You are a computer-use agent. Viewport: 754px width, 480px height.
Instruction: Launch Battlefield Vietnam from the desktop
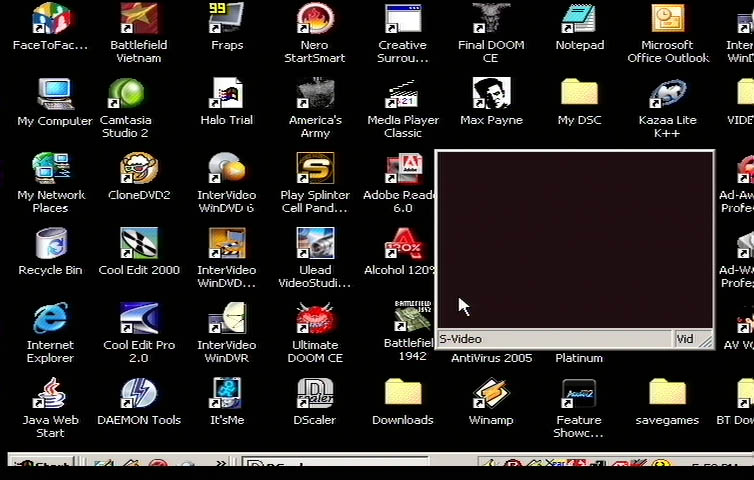pos(138,19)
